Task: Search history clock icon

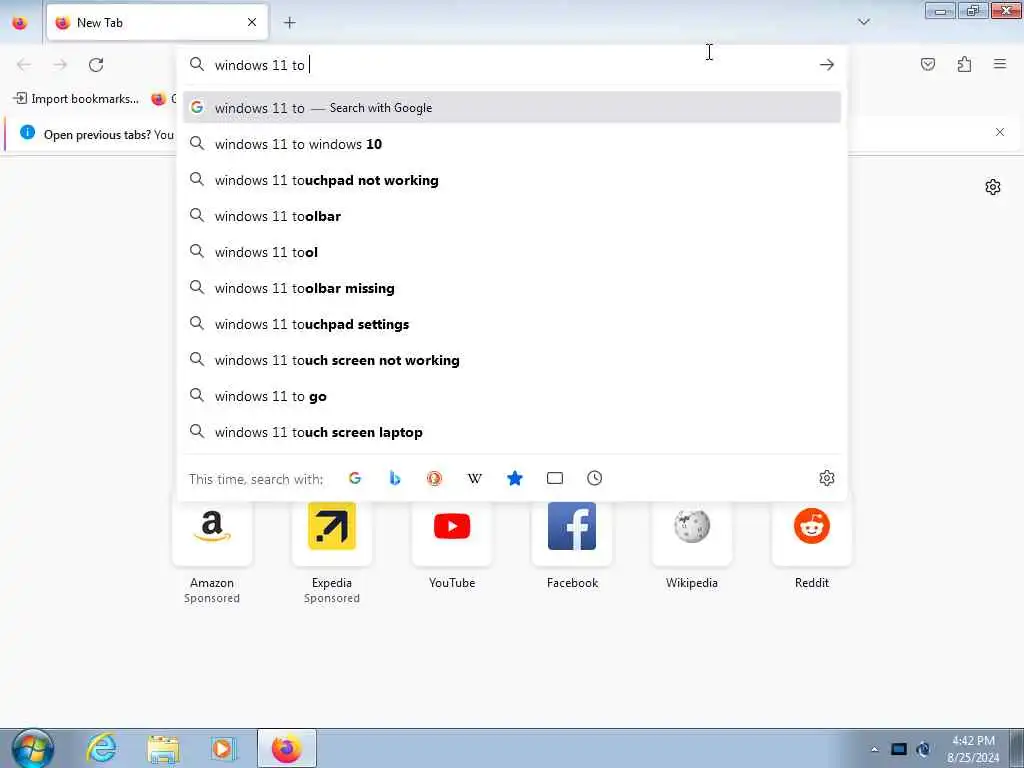Action: (x=594, y=478)
